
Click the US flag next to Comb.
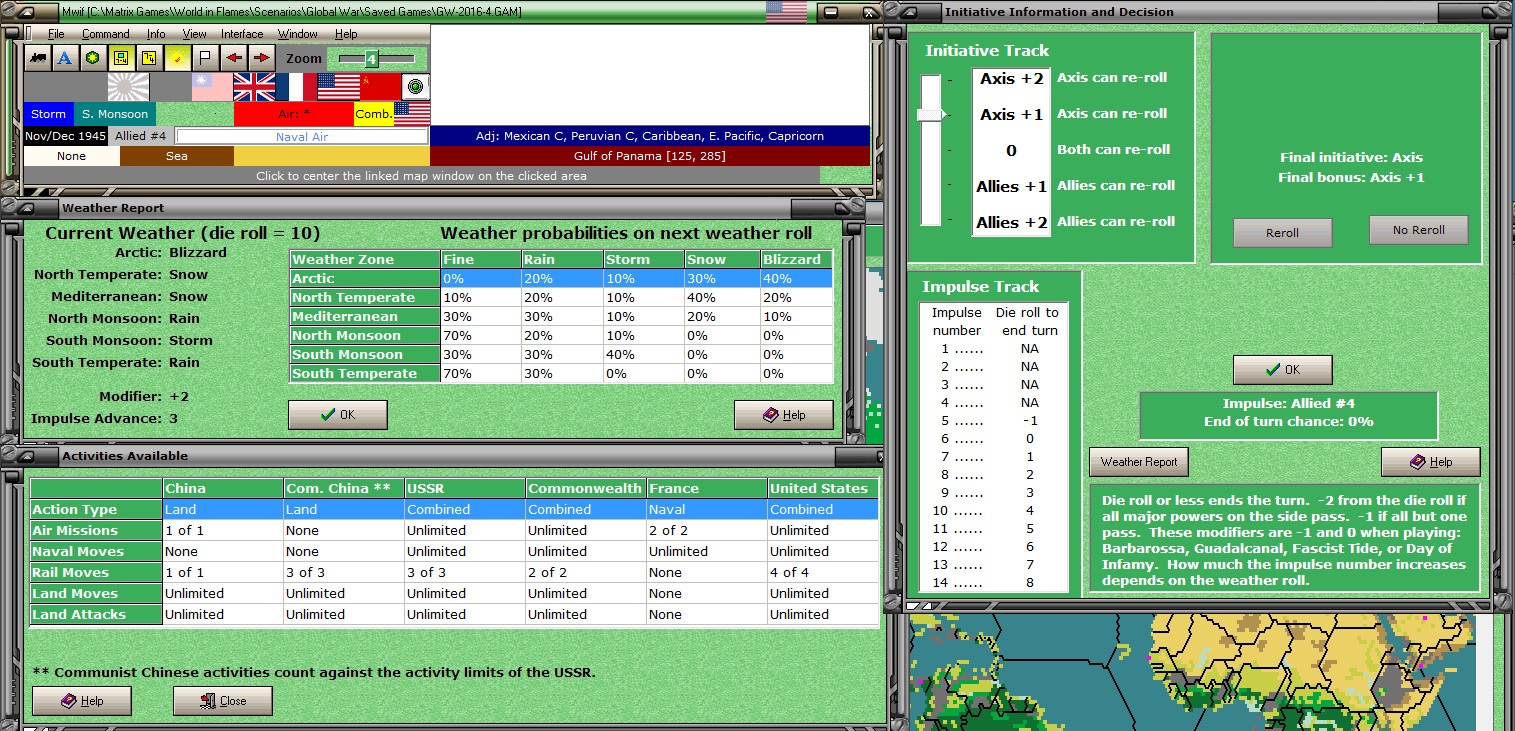[412, 114]
